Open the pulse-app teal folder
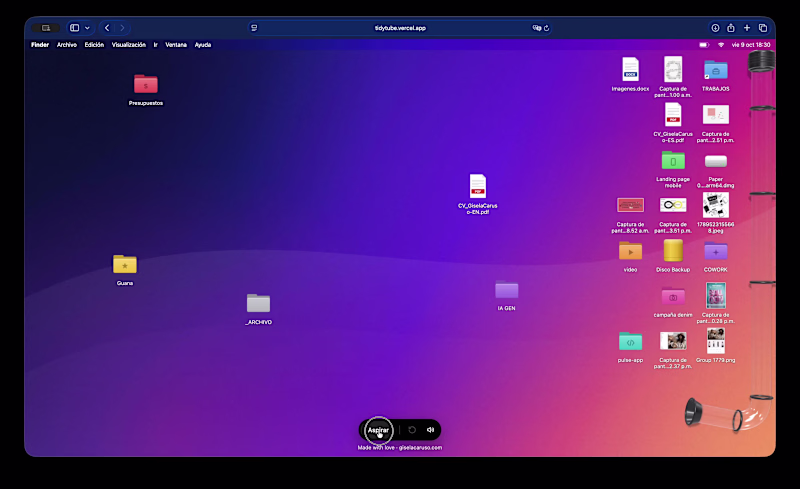 pos(630,341)
